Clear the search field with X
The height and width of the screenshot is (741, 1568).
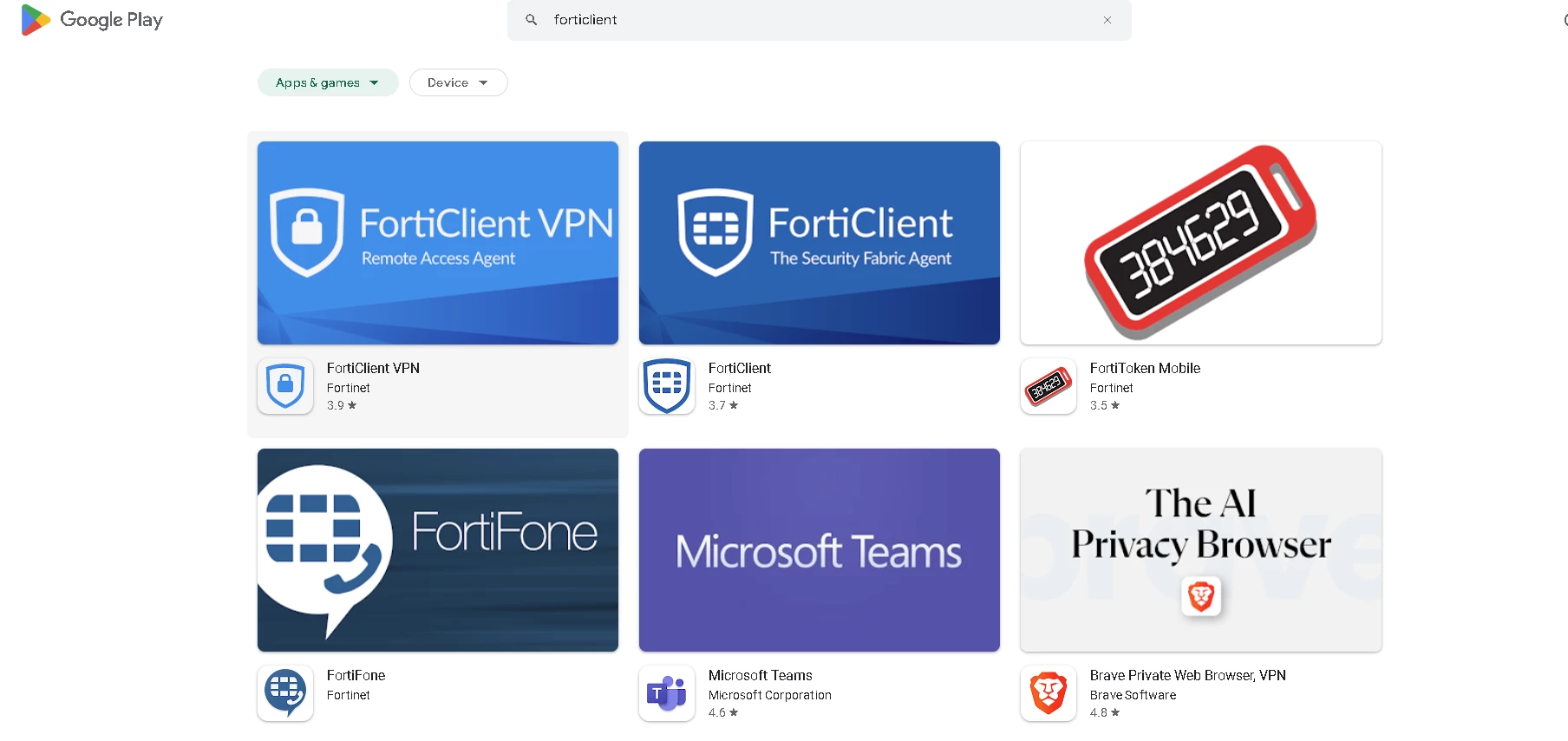[x=1107, y=20]
